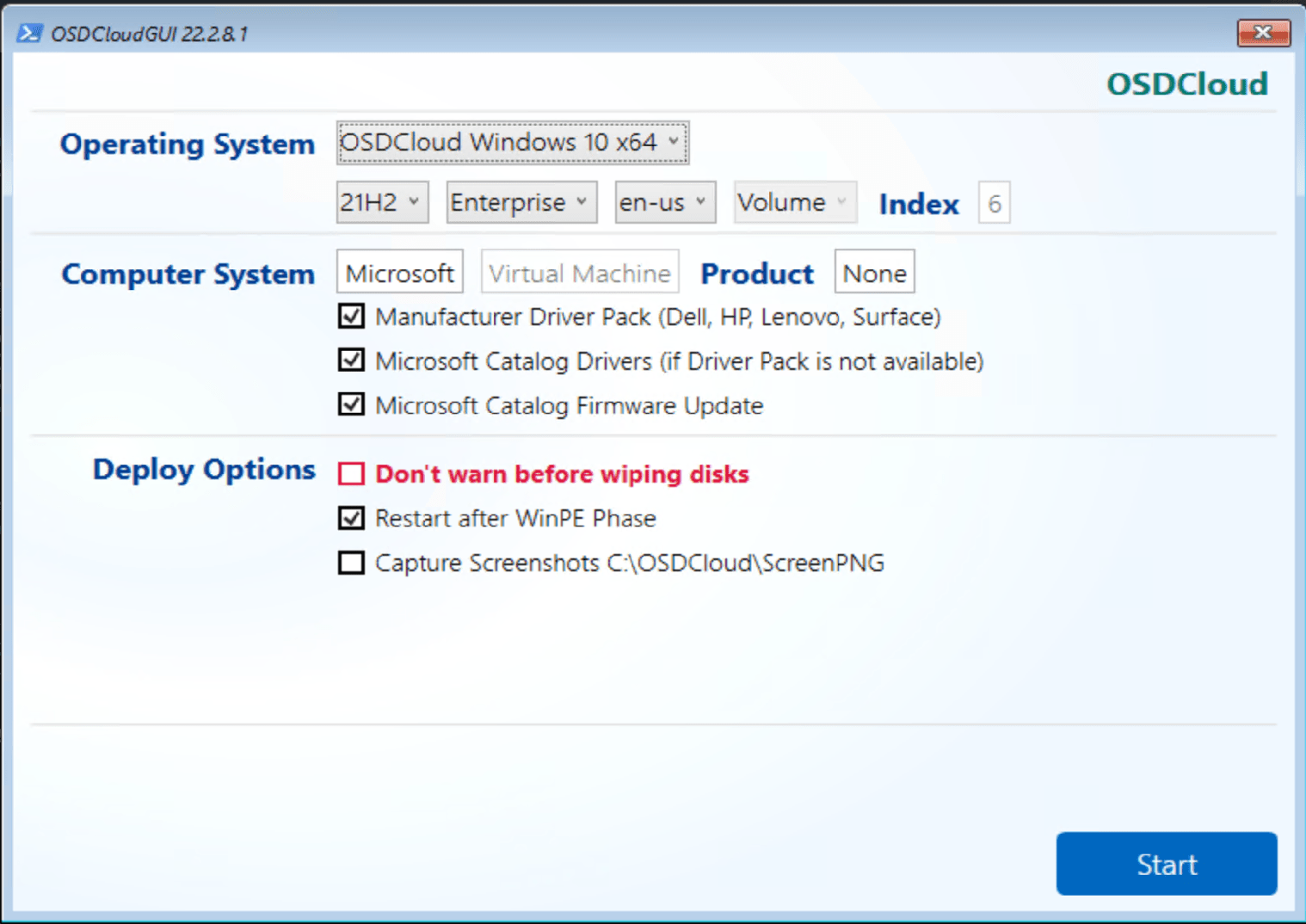The width and height of the screenshot is (1306, 924).
Task: Click the Start deployment button
Action: [x=1166, y=864]
